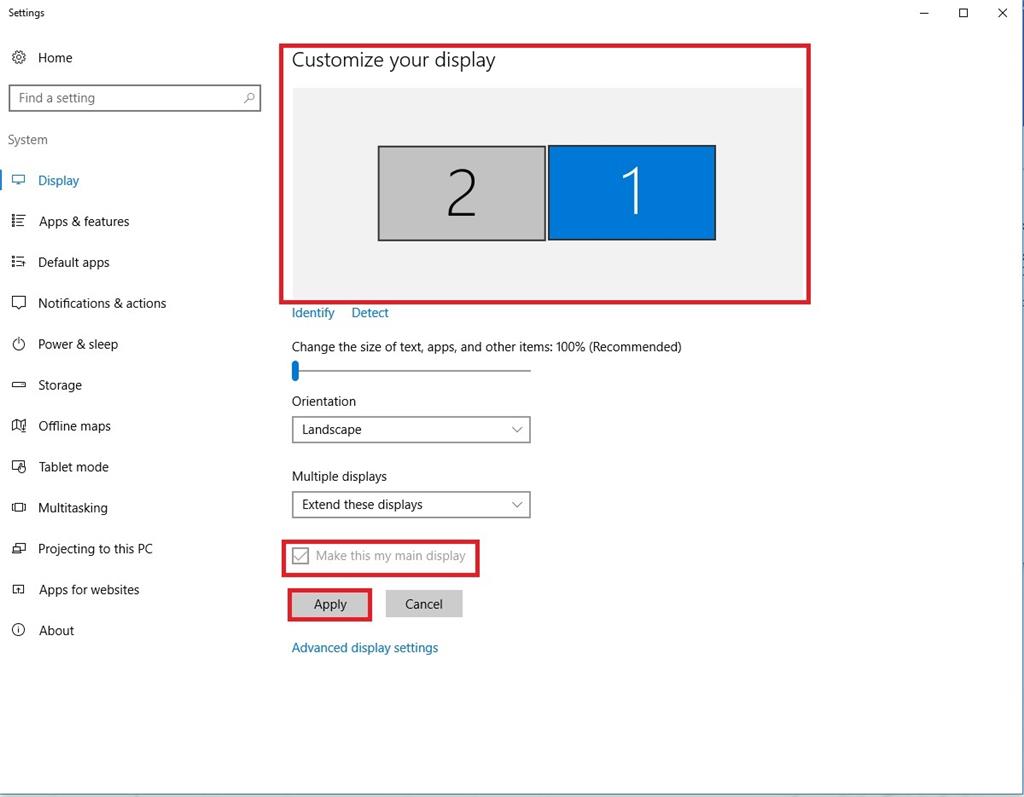Click the Apps & features list icon
This screenshot has width=1024, height=797.
click(19, 221)
